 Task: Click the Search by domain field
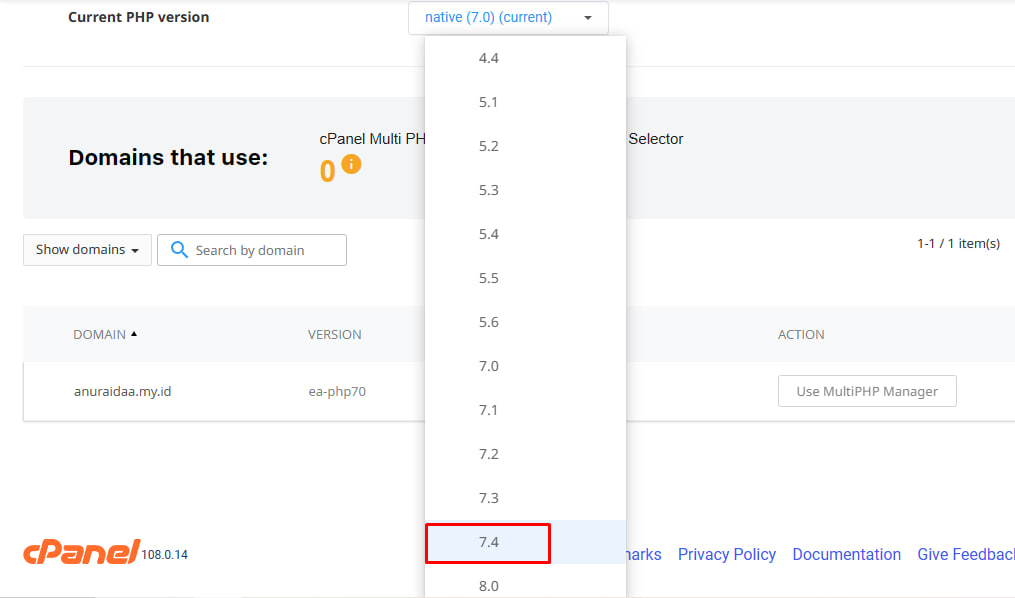tap(252, 250)
